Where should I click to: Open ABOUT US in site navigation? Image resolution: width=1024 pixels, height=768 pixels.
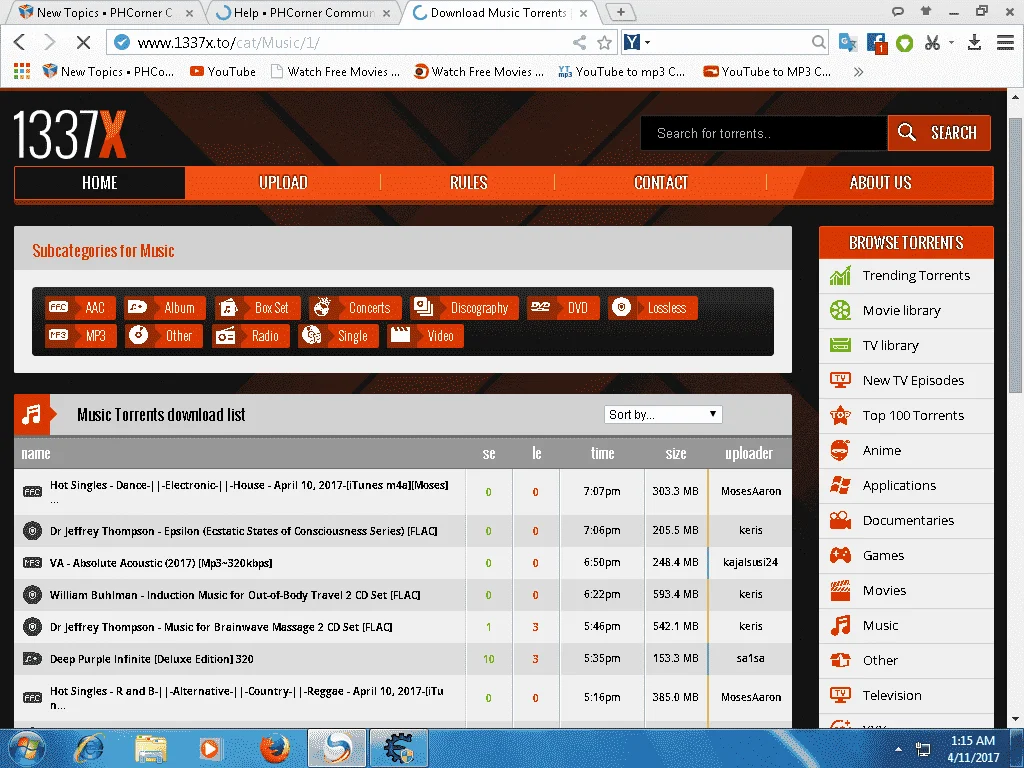(x=880, y=183)
